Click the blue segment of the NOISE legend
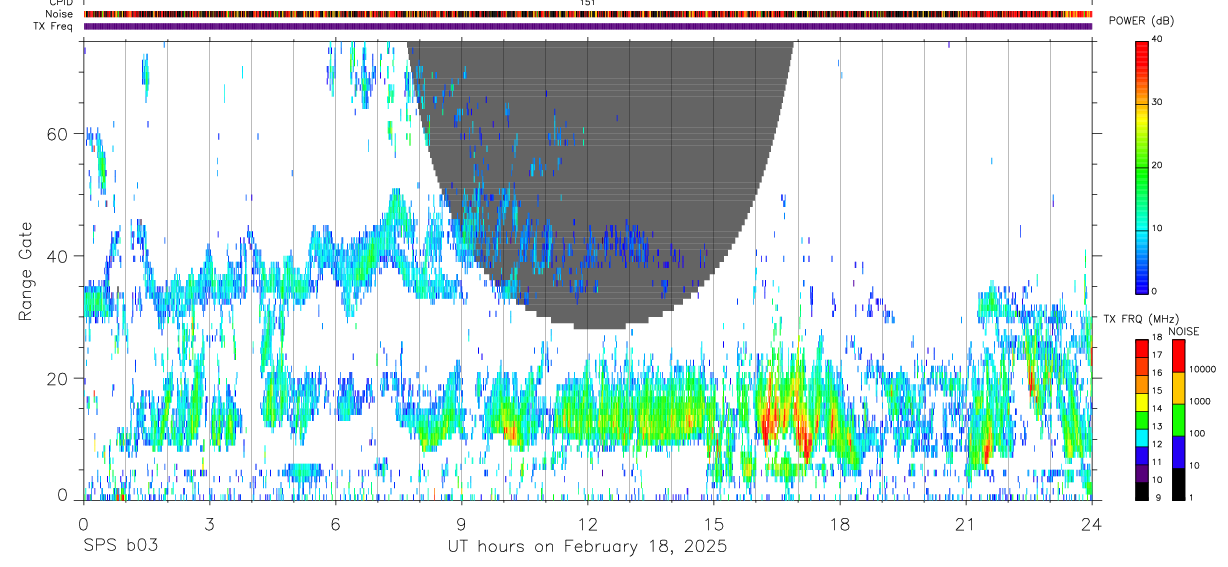Viewport: 1228px width, 567px height. [x=1178, y=452]
